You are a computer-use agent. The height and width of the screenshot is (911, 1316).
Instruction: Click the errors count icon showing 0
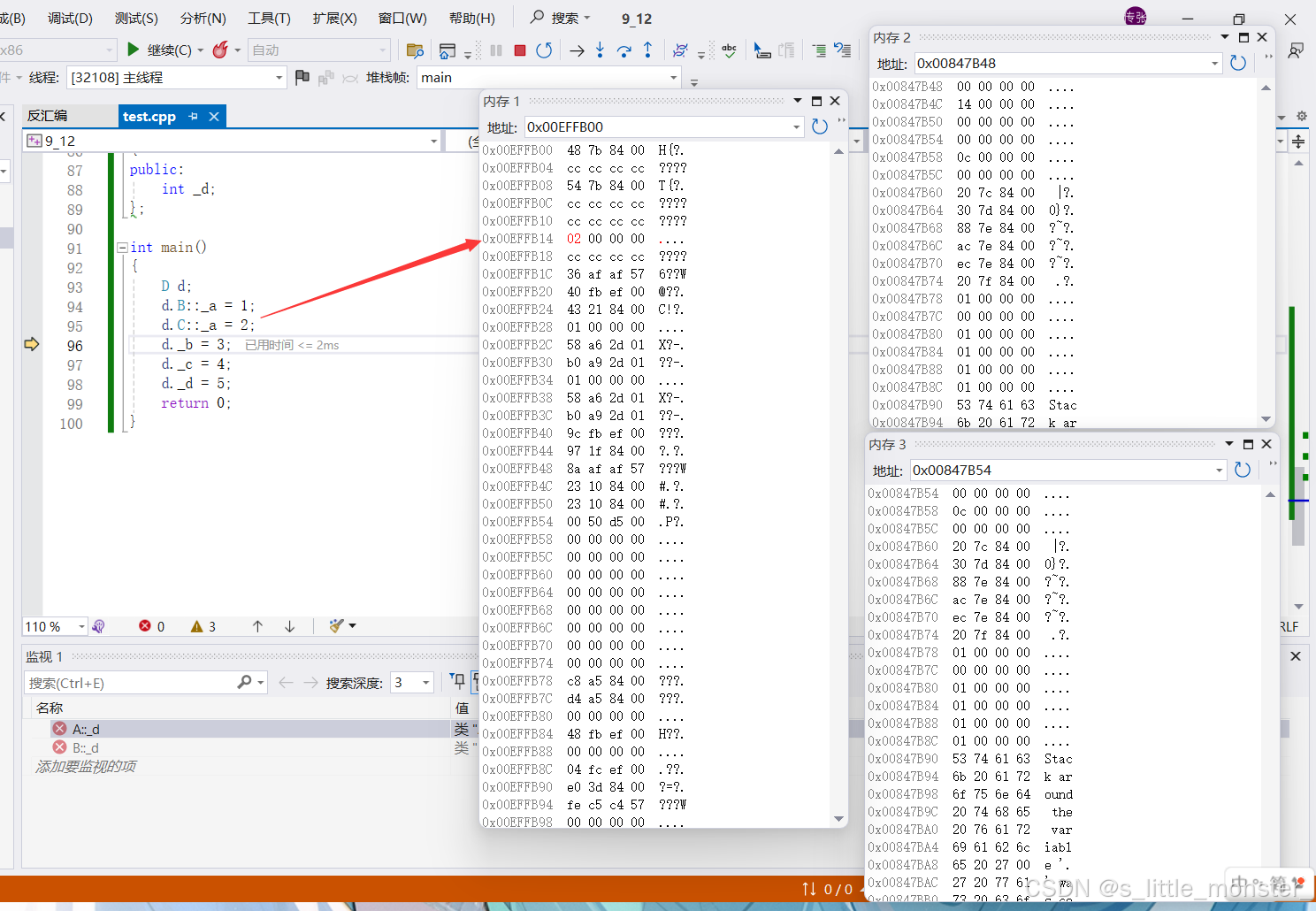tap(145, 626)
